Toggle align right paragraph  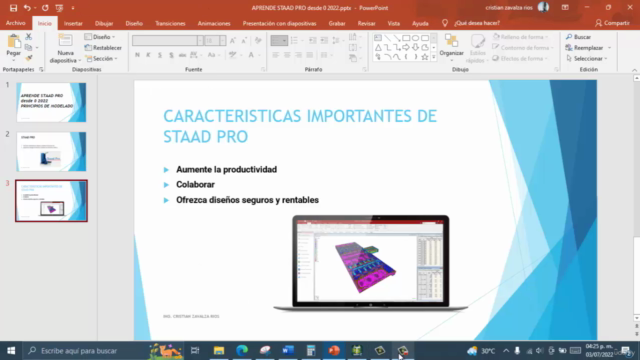[x=298, y=55]
